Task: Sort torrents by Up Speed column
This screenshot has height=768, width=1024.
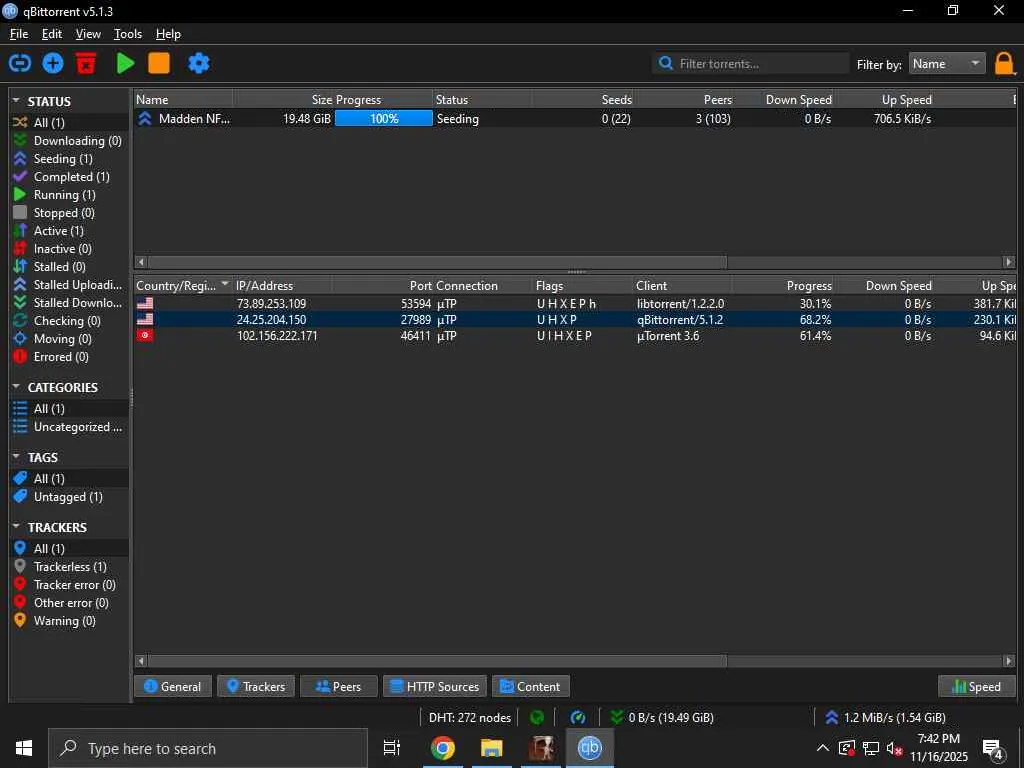Action: coord(886,99)
